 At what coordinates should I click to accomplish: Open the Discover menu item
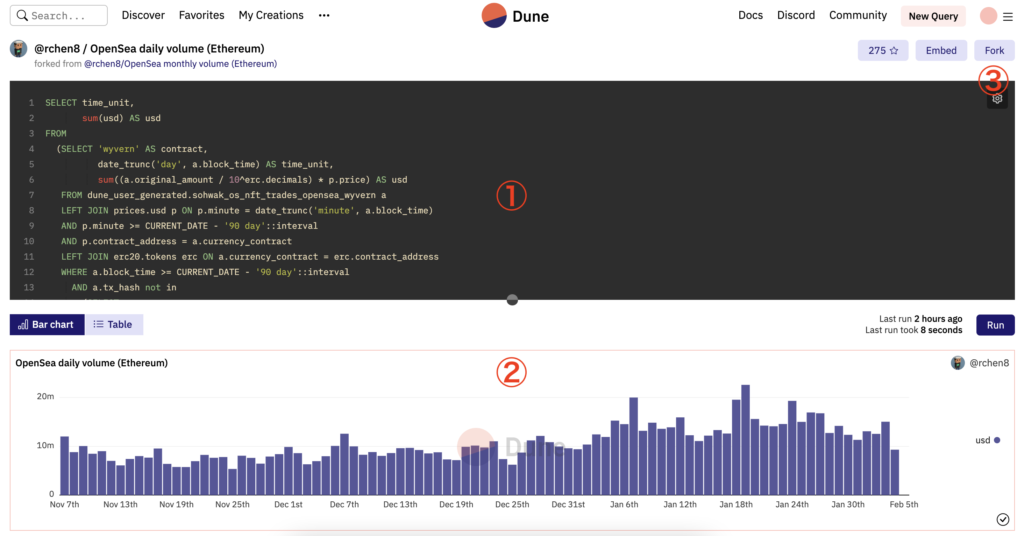[x=143, y=16]
